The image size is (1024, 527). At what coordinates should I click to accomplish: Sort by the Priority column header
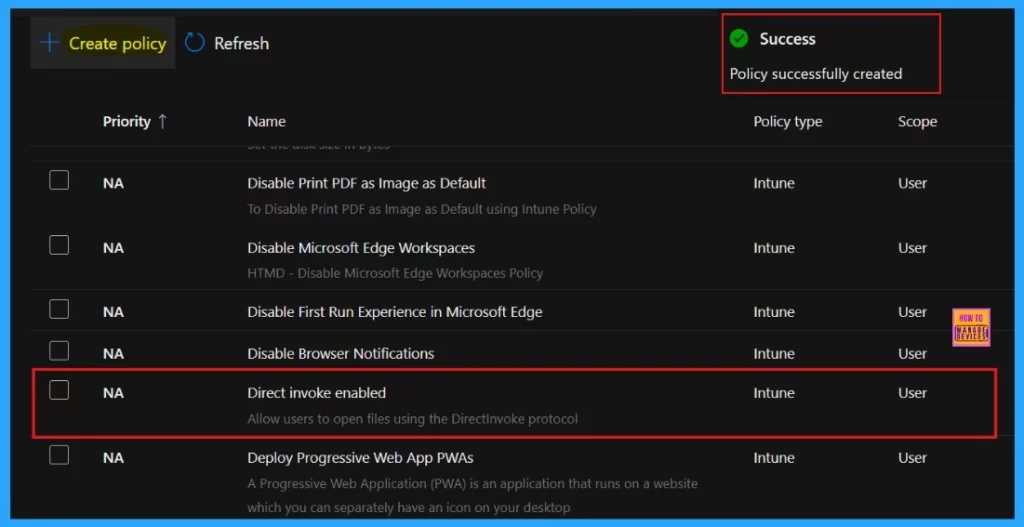point(127,121)
